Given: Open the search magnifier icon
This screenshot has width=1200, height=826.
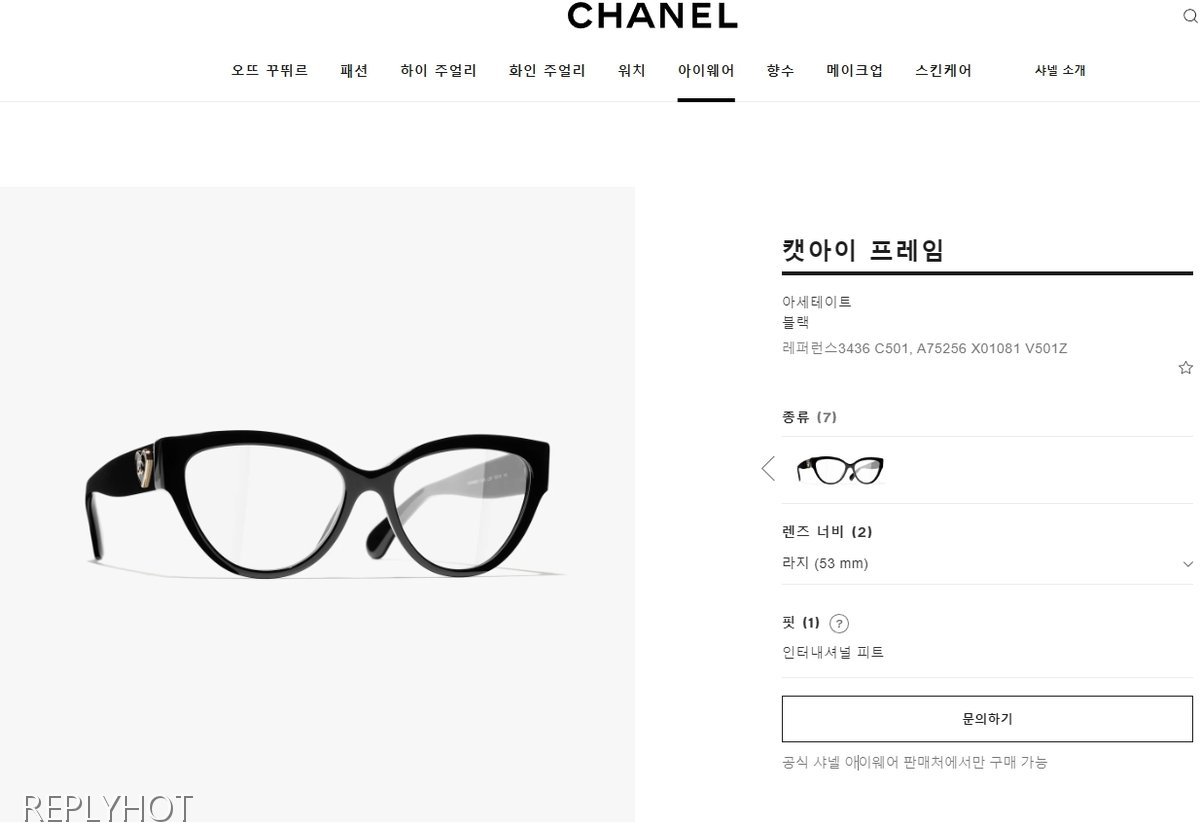Looking at the screenshot, I should [x=1190, y=16].
